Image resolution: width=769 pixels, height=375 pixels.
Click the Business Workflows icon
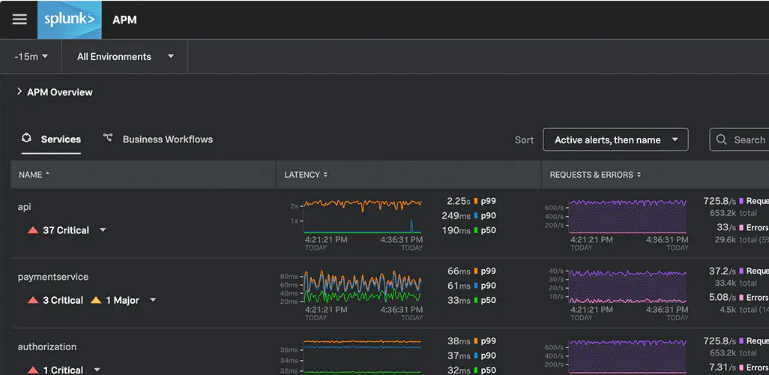108,138
